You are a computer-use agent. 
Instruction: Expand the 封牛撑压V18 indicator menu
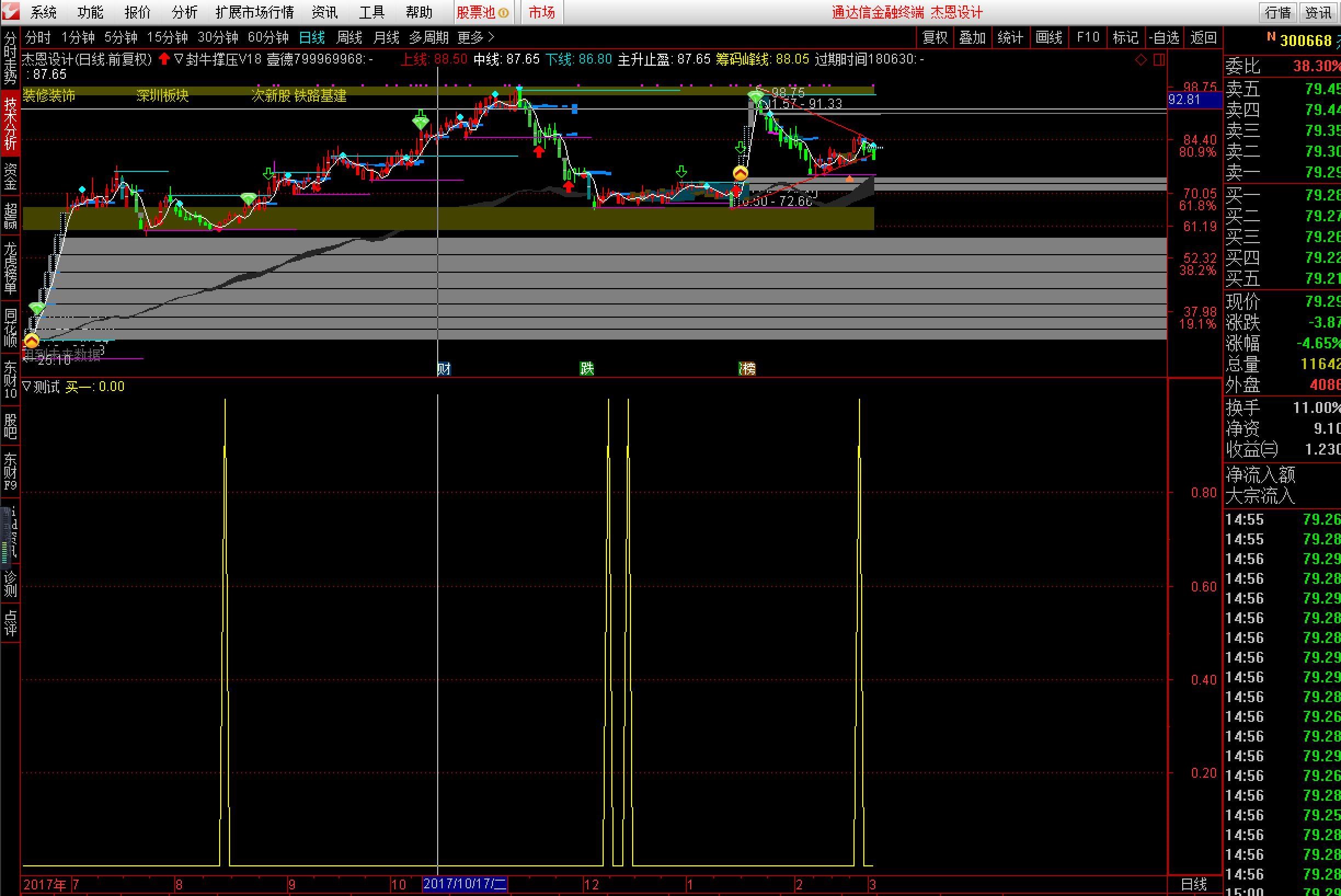[179, 60]
